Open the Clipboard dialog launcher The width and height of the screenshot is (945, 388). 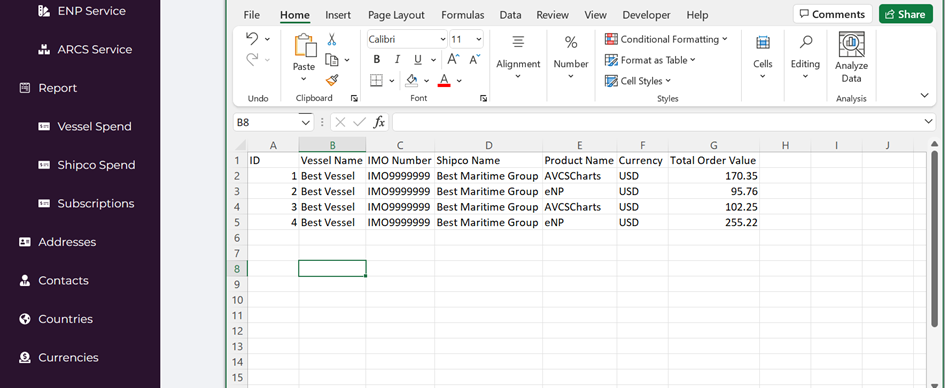tap(354, 98)
